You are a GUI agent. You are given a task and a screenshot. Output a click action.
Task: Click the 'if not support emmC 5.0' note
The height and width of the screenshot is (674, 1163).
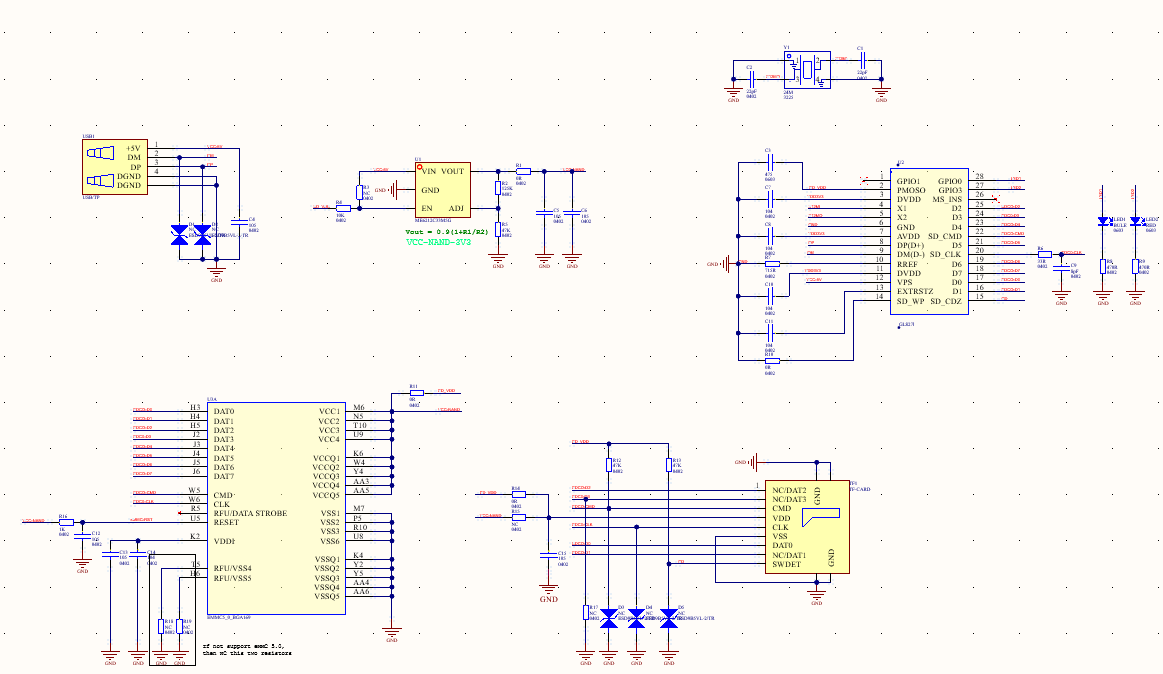click(247, 650)
